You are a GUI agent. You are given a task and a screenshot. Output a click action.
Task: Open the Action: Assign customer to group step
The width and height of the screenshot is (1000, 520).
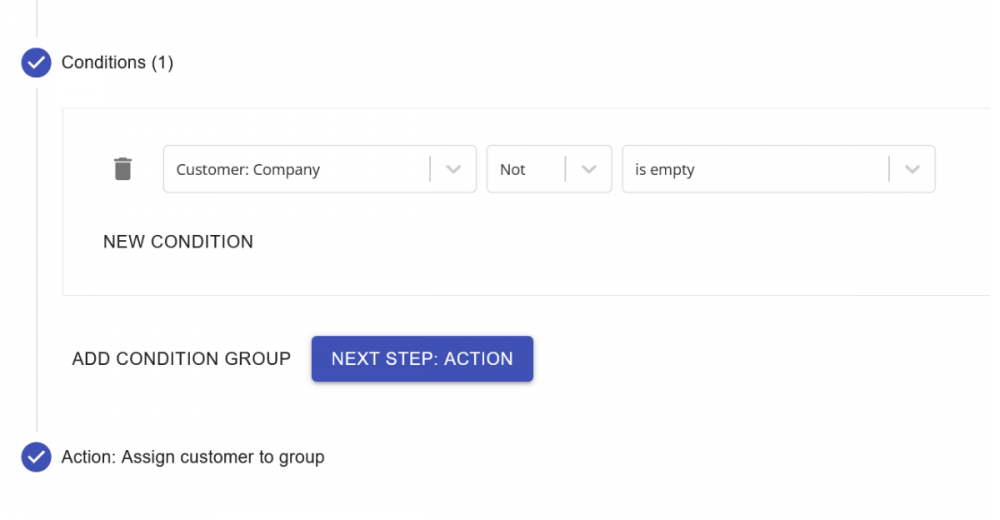point(193,457)
